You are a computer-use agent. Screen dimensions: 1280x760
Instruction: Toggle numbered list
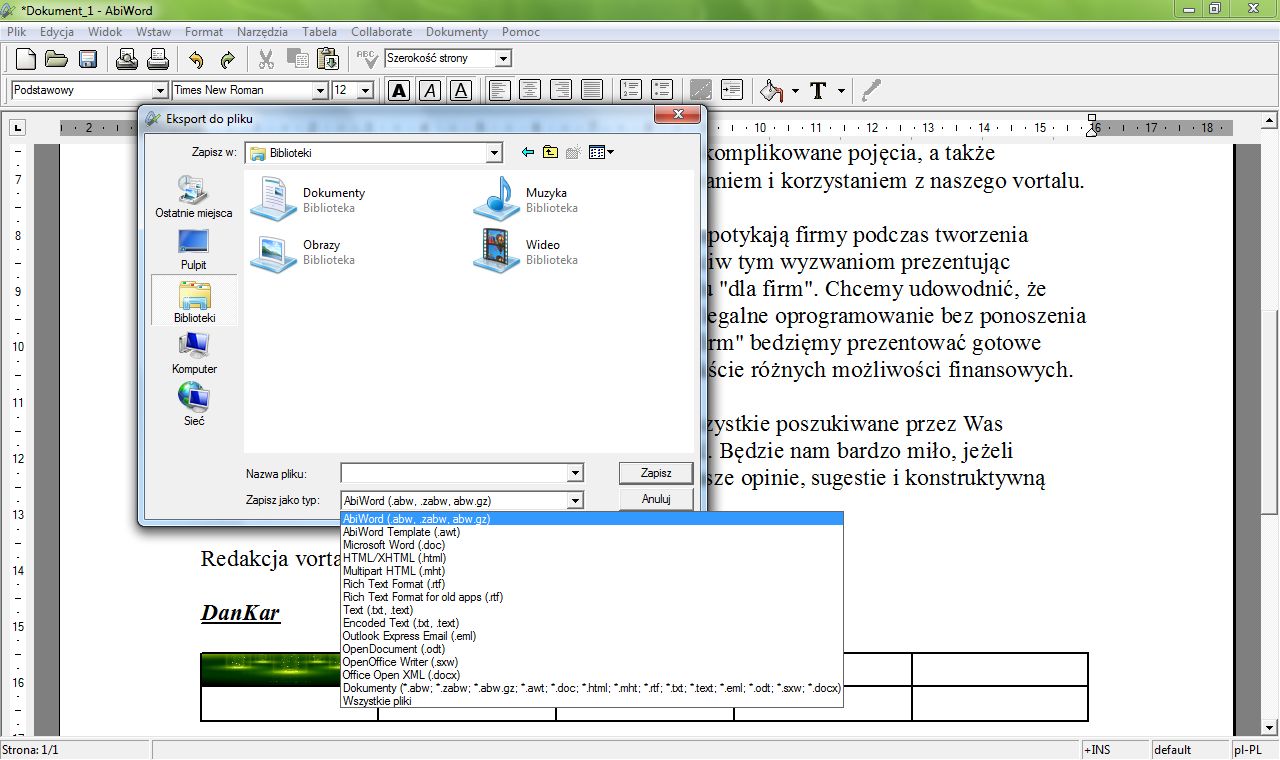click(631, 90)
